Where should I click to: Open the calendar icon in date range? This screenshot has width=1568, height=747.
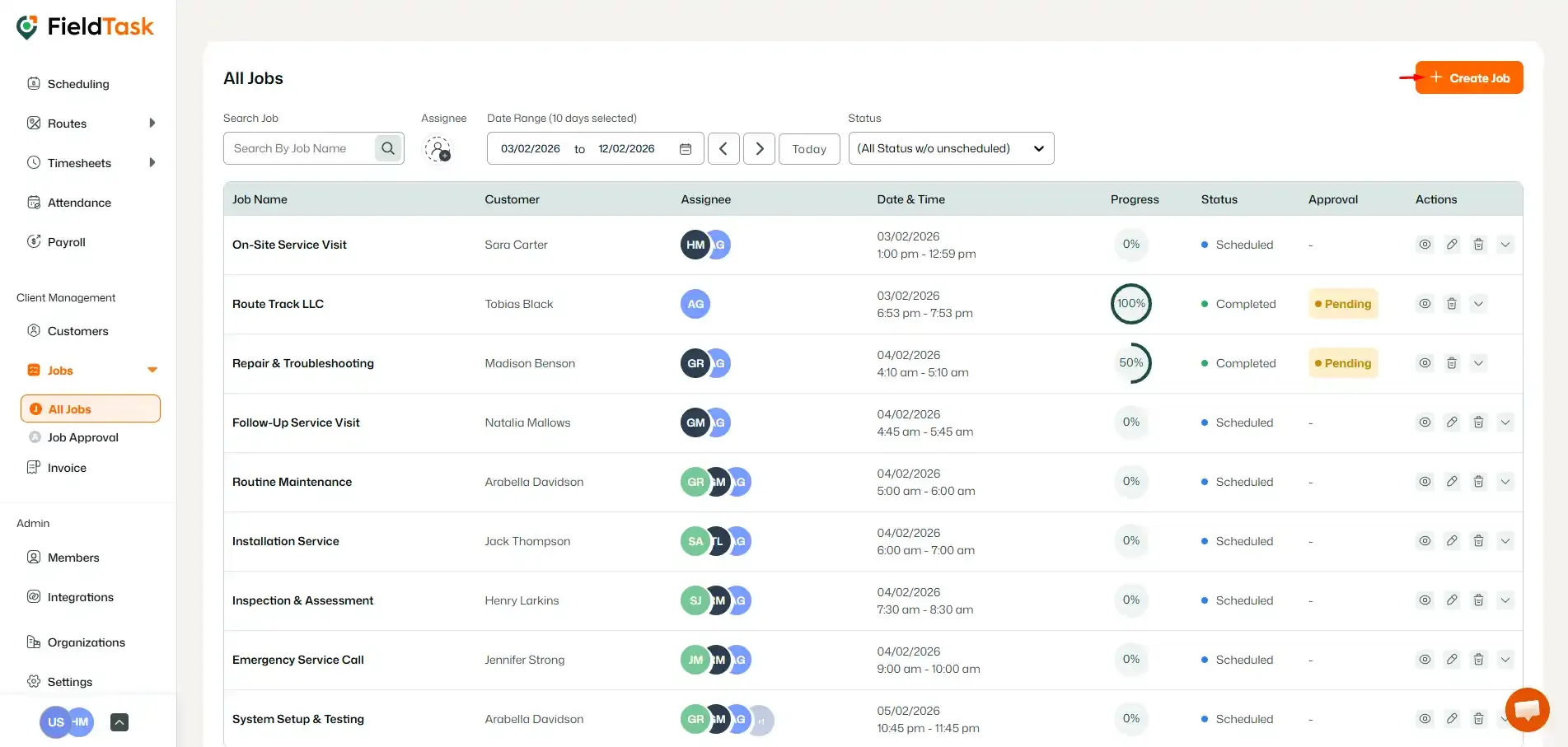pos(685,149)
